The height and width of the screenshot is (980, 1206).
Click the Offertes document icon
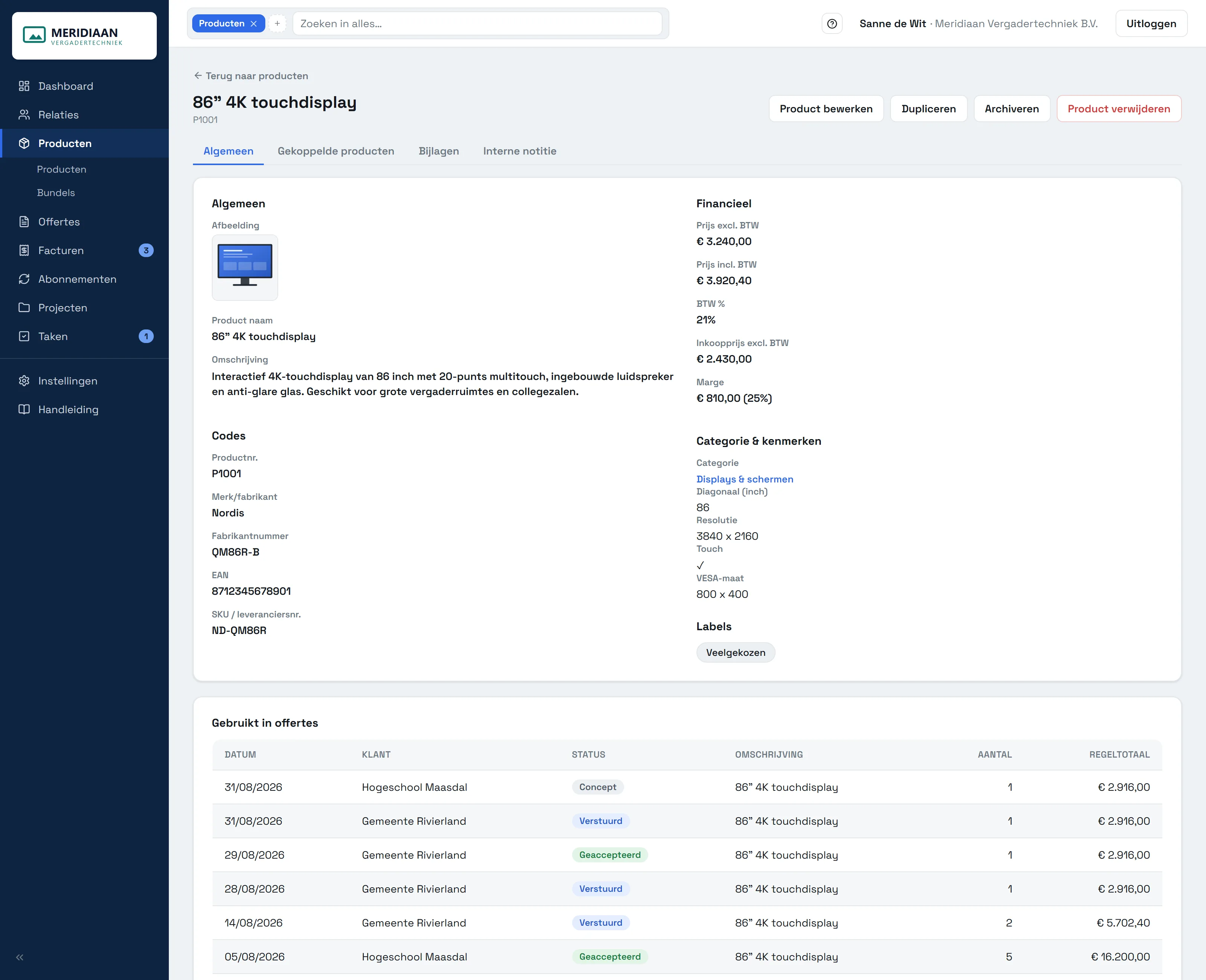(x=24, y=222)
